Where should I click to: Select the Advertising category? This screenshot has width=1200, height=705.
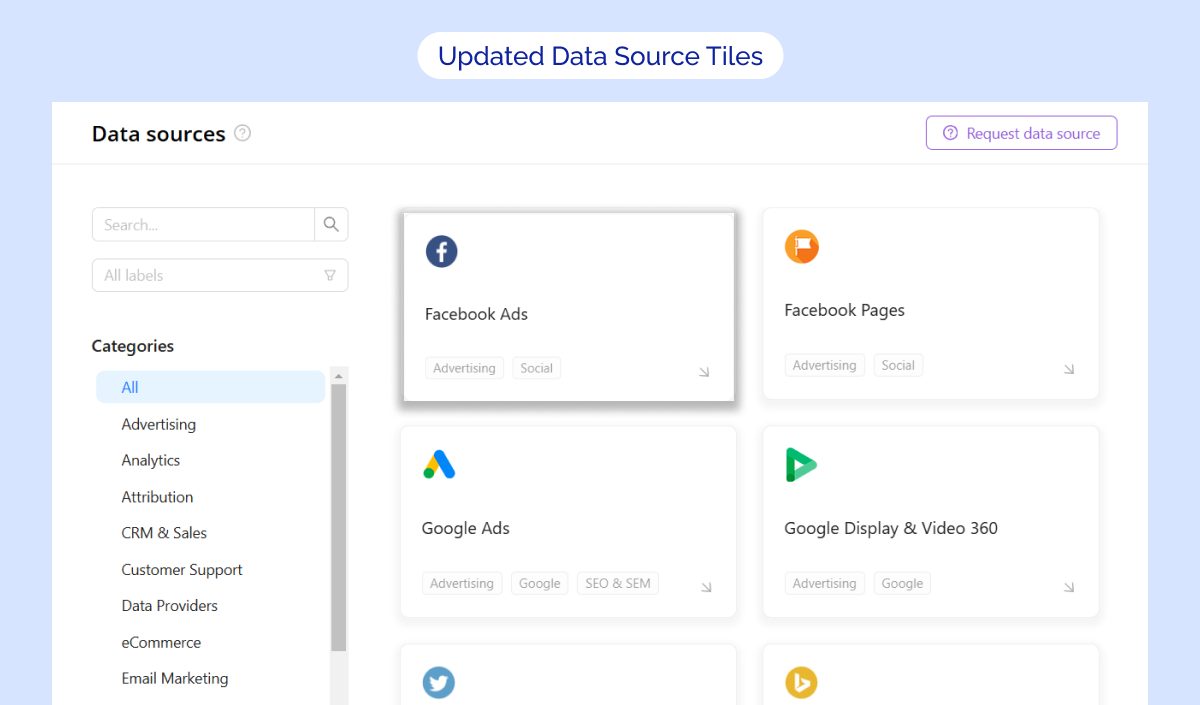click(x=159, y=424)
